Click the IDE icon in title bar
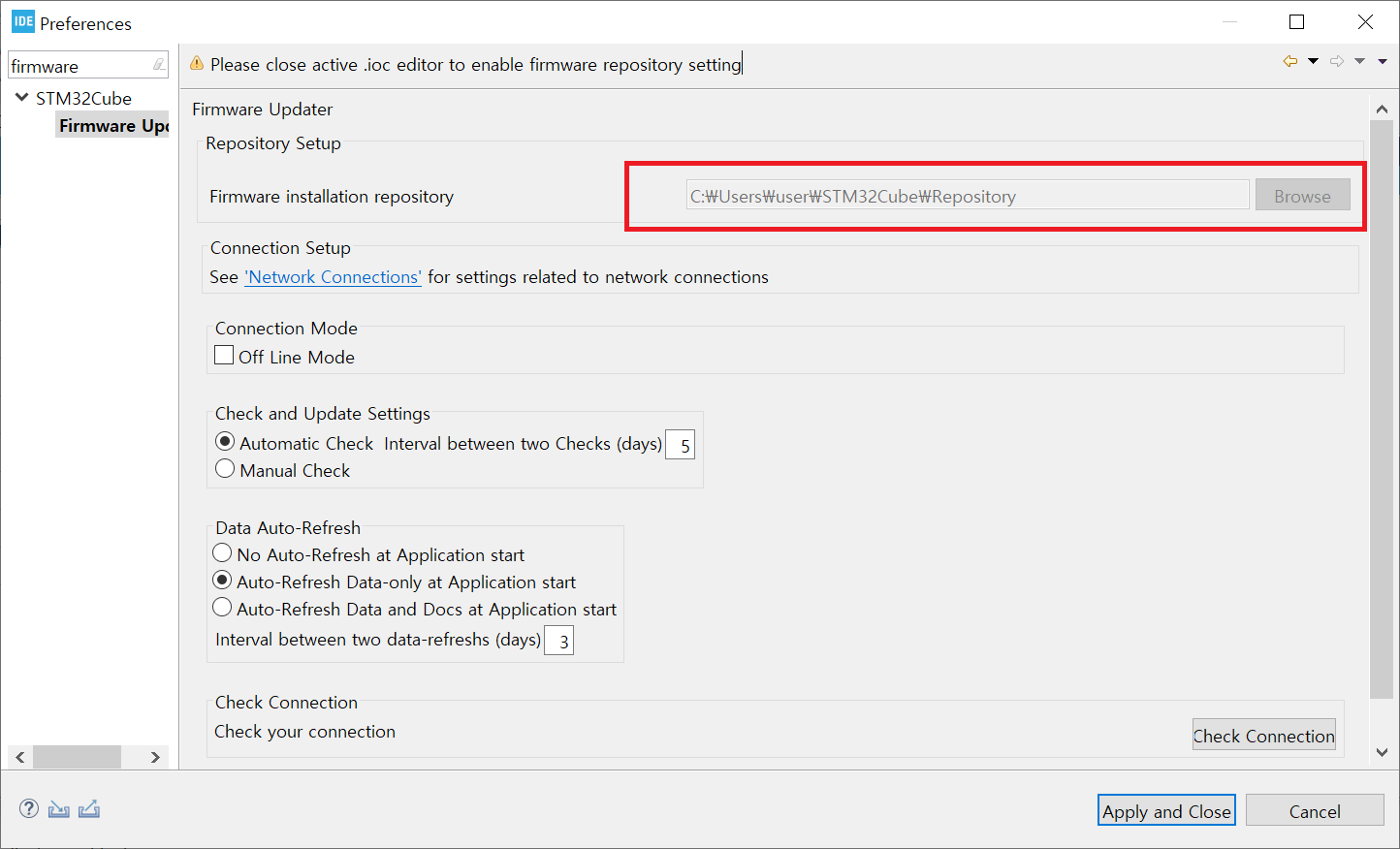1400x849 pixels. point(23,21)
